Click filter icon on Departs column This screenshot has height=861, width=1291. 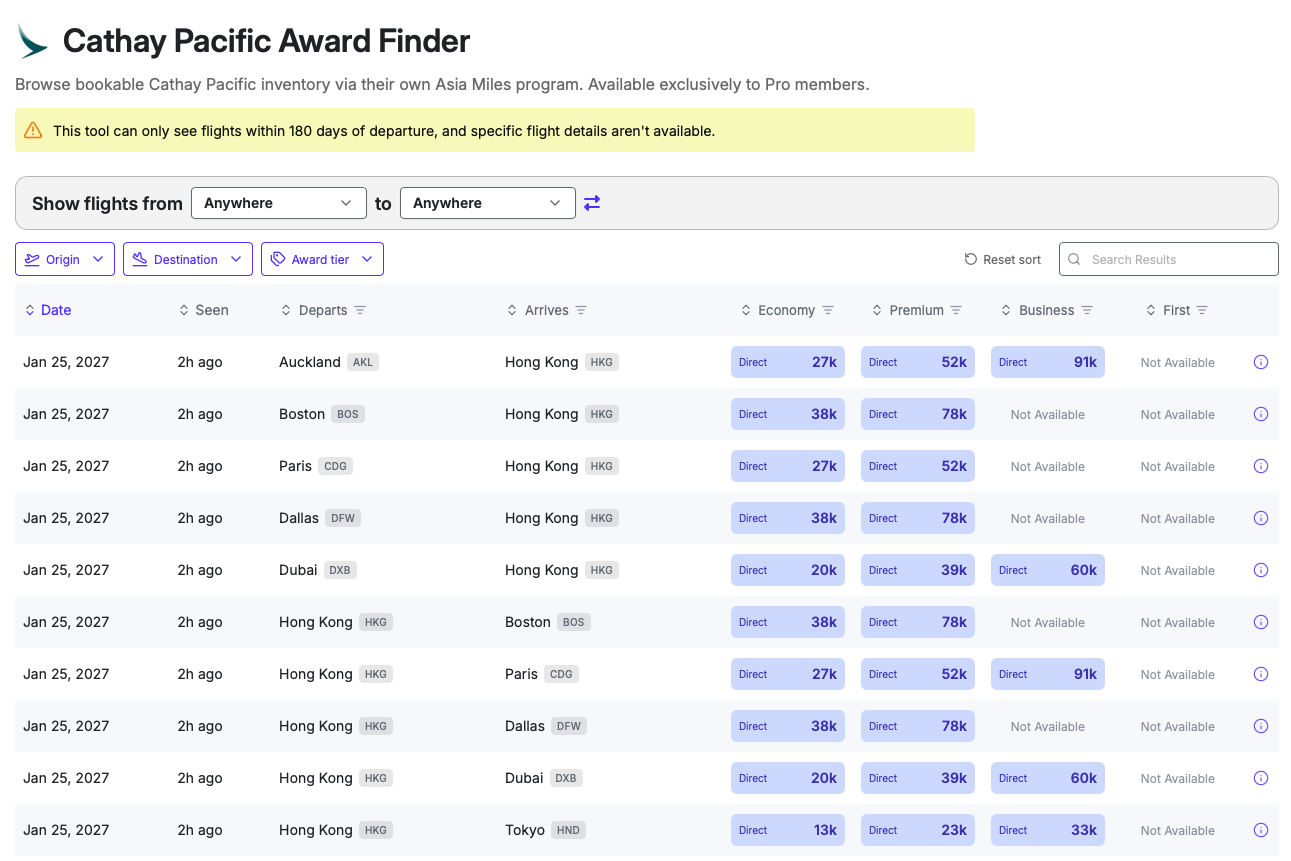[x=360, y=310]
